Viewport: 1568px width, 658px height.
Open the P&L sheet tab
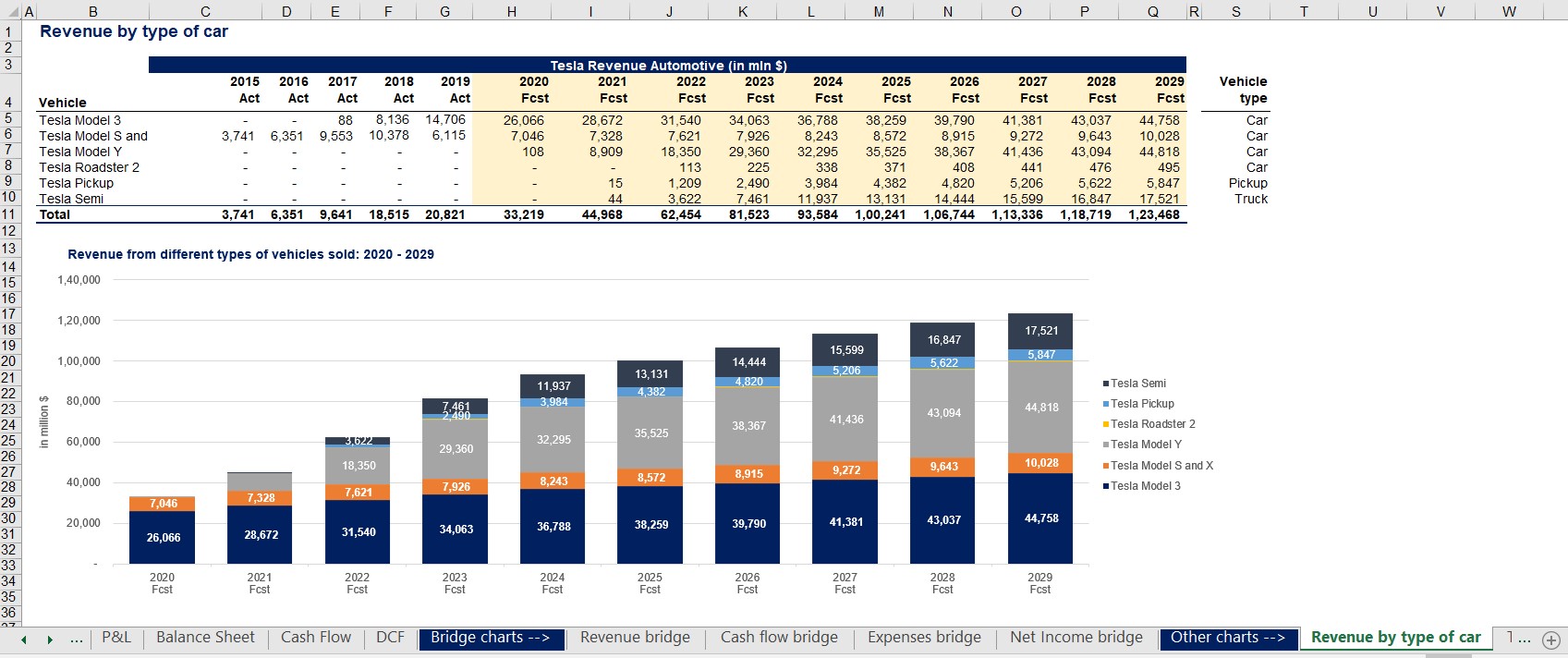pos(116,638)
